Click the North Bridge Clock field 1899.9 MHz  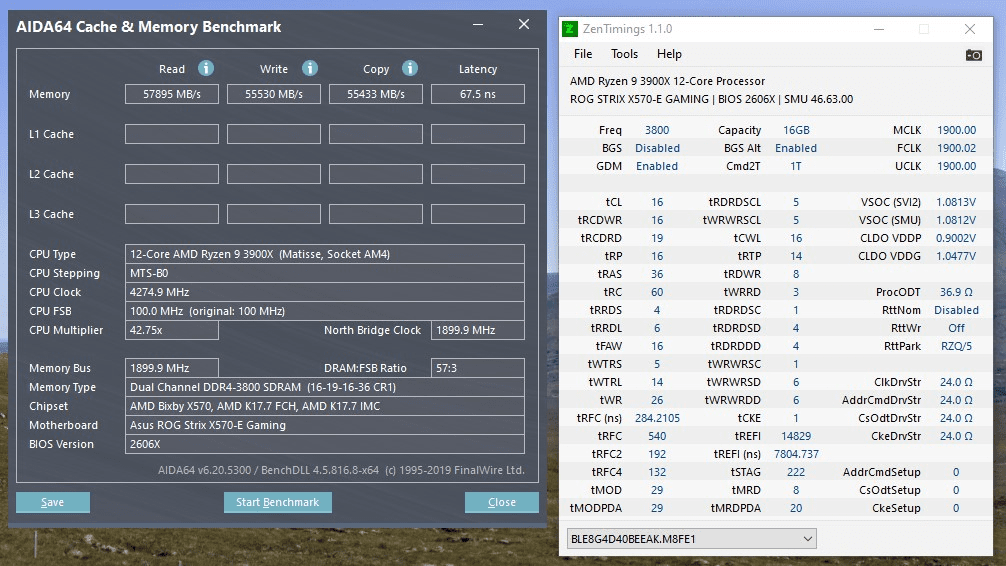tap(478, 330)
